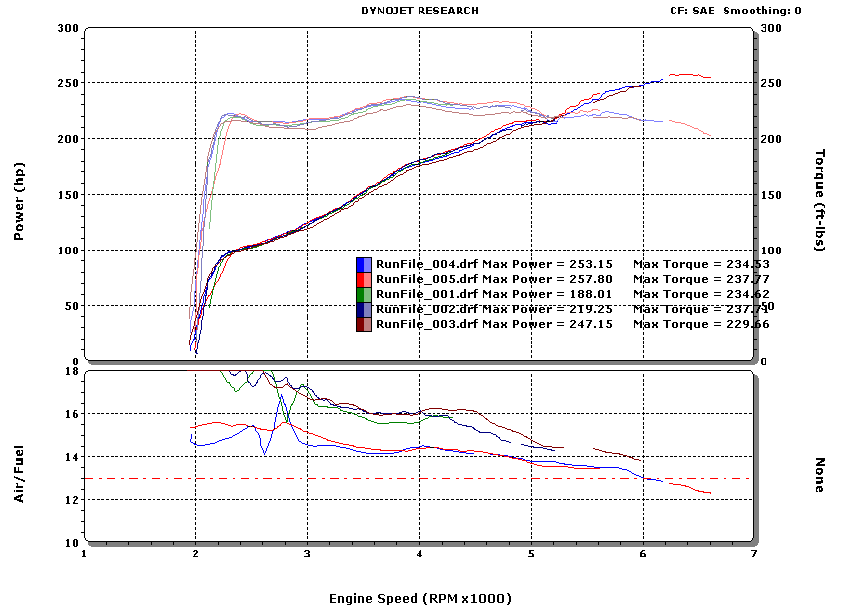
Task: Click the Power (hp) axis label
Action: [x=19, y=201]
